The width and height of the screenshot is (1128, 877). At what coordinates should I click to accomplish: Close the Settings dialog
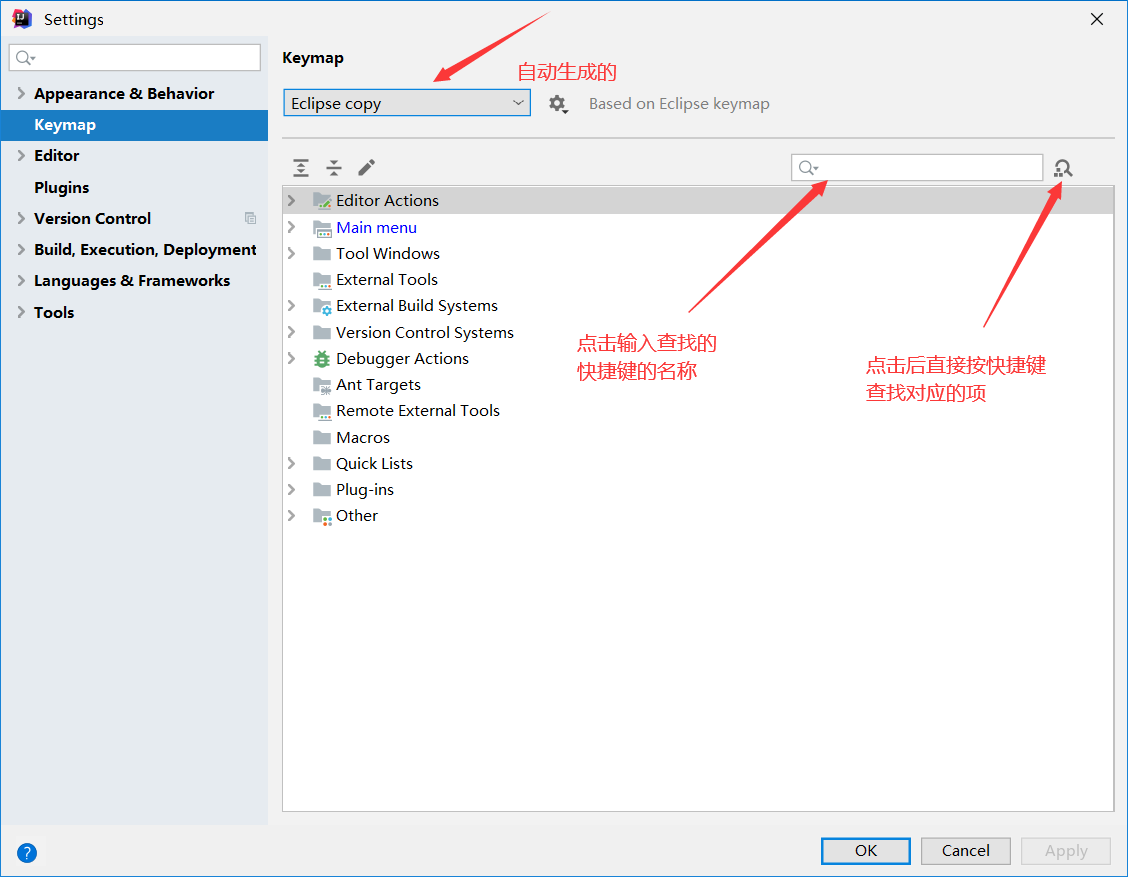pos(1097,19)
